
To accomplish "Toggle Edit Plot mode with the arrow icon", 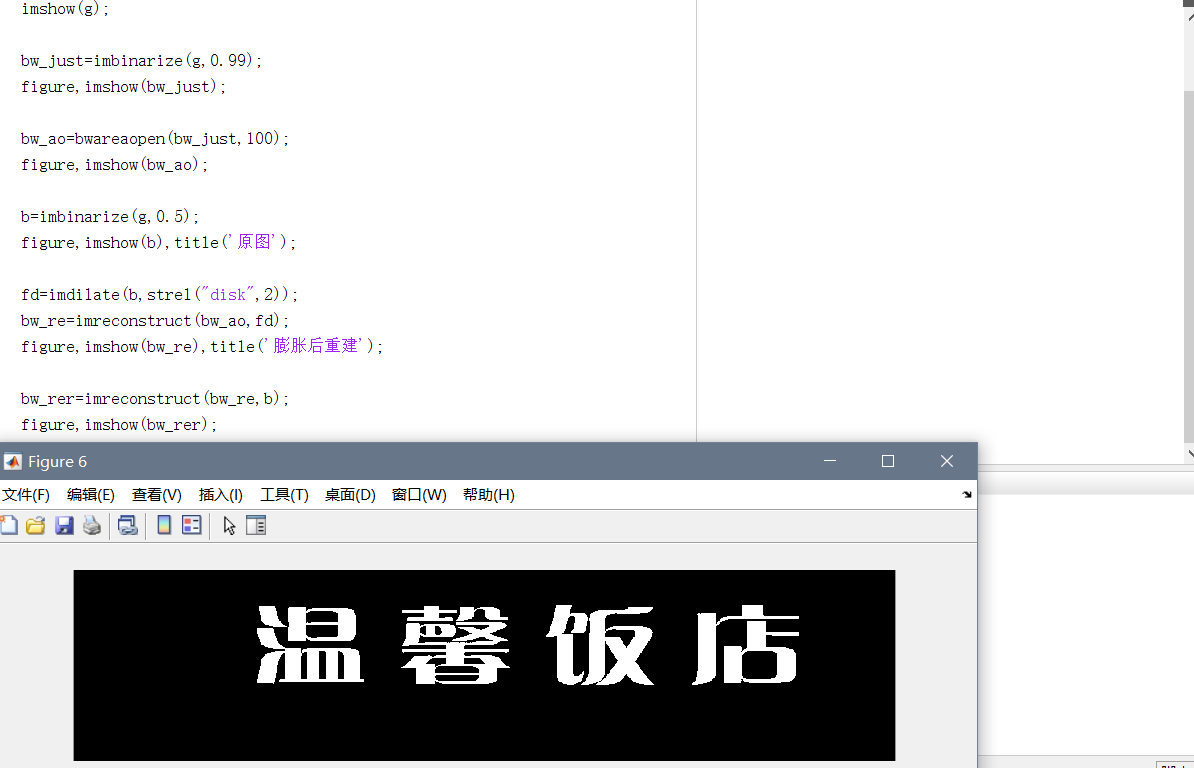I will click(229, 525).
